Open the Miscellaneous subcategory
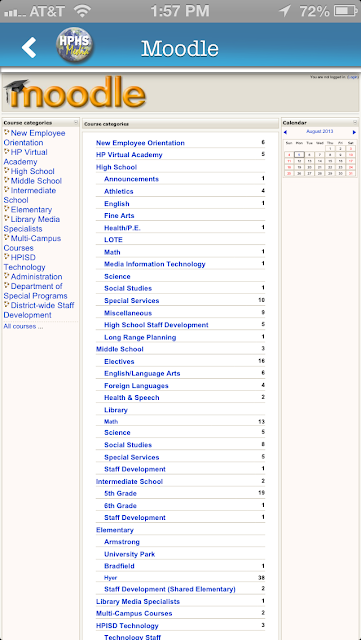The image size is (361, 640). point(128,313)
